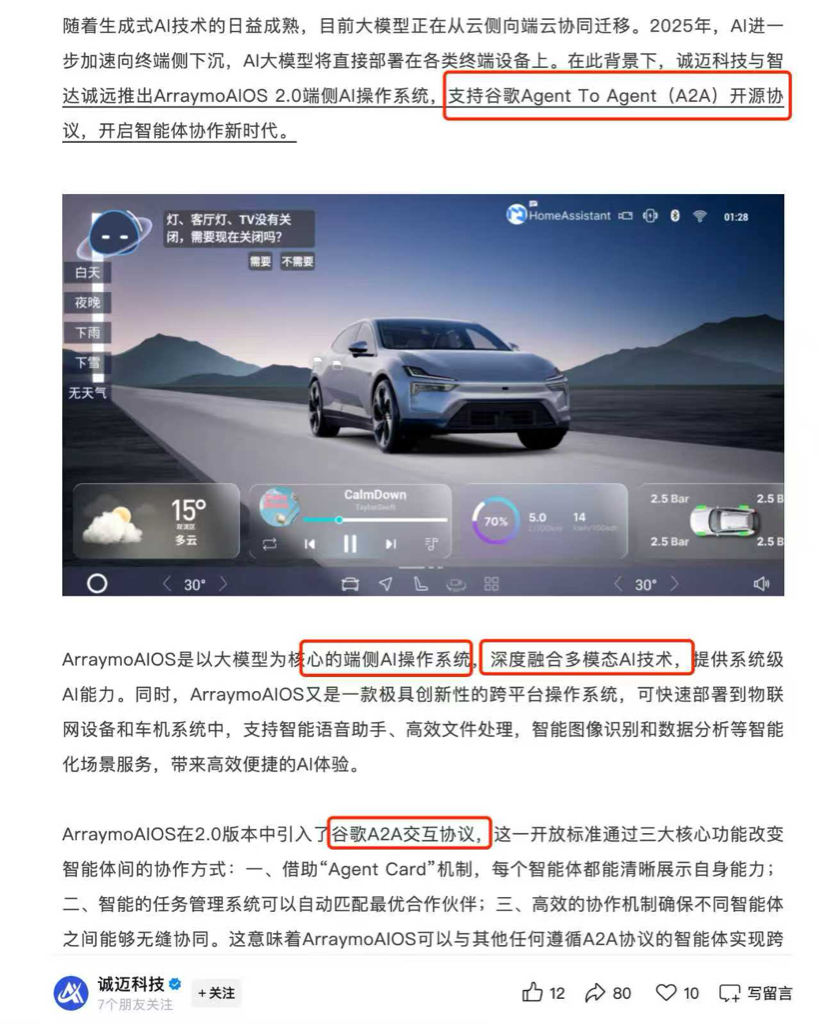
Task: Select 下雨 rain weather mode
Action: 87,332
